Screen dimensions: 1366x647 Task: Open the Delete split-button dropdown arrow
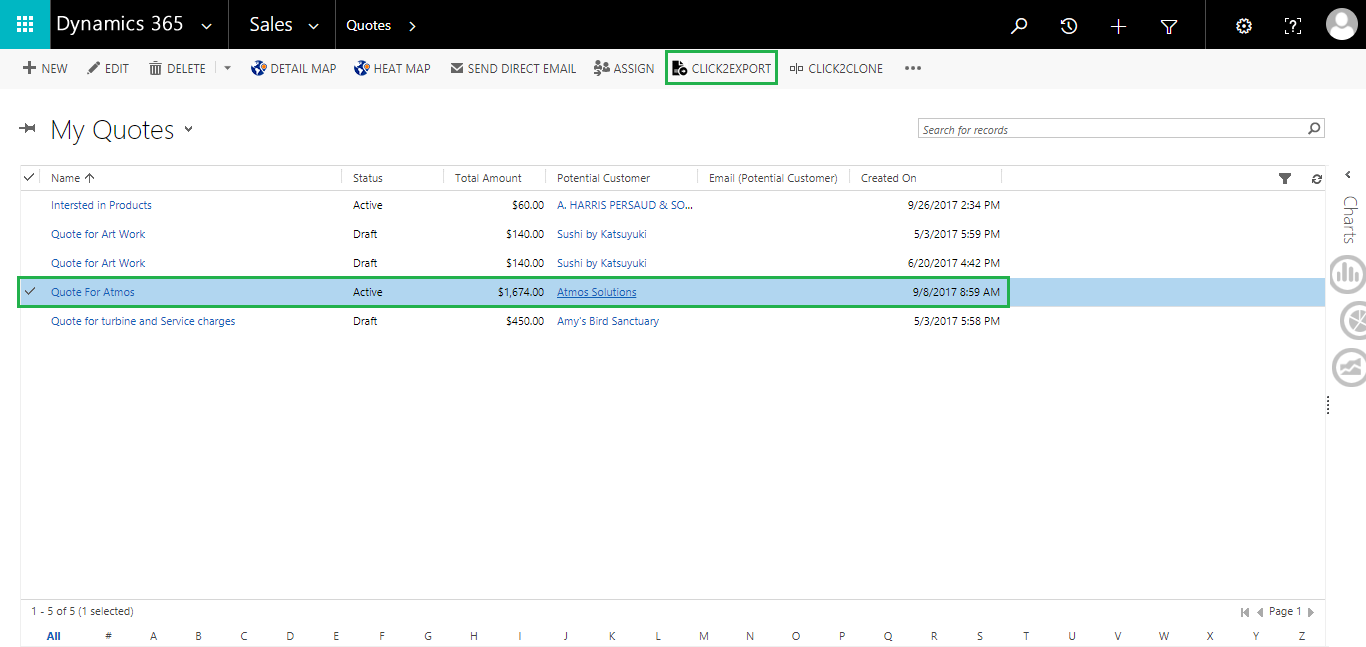click(227, 69)
